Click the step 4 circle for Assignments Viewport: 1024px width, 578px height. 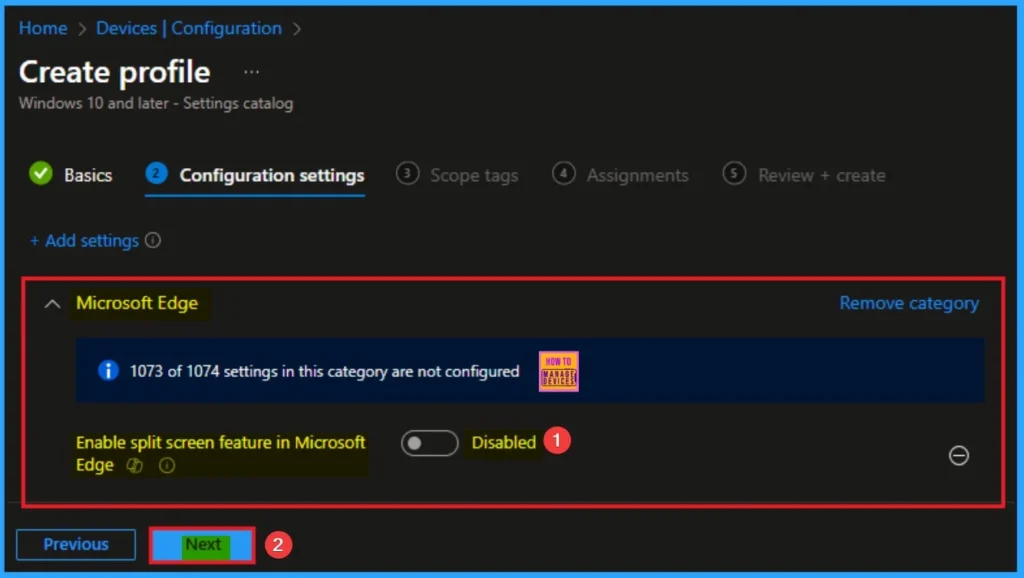pyautogui.click(x=564, y=173)
